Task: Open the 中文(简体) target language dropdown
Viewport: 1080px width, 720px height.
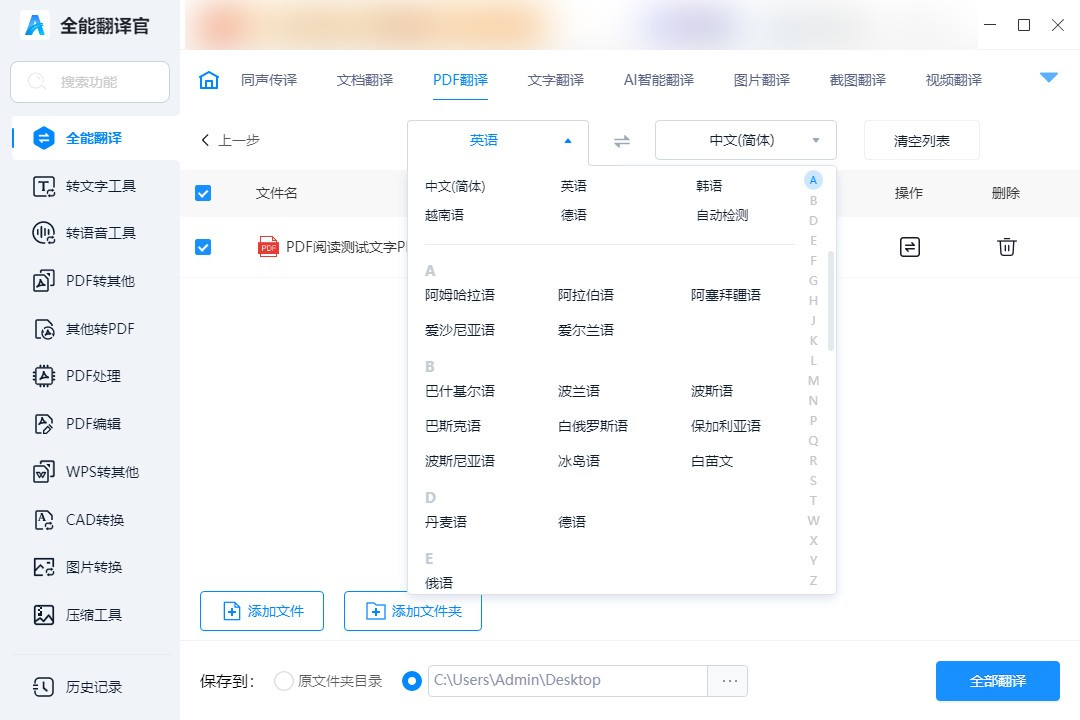Action: [x=745, y=140]
